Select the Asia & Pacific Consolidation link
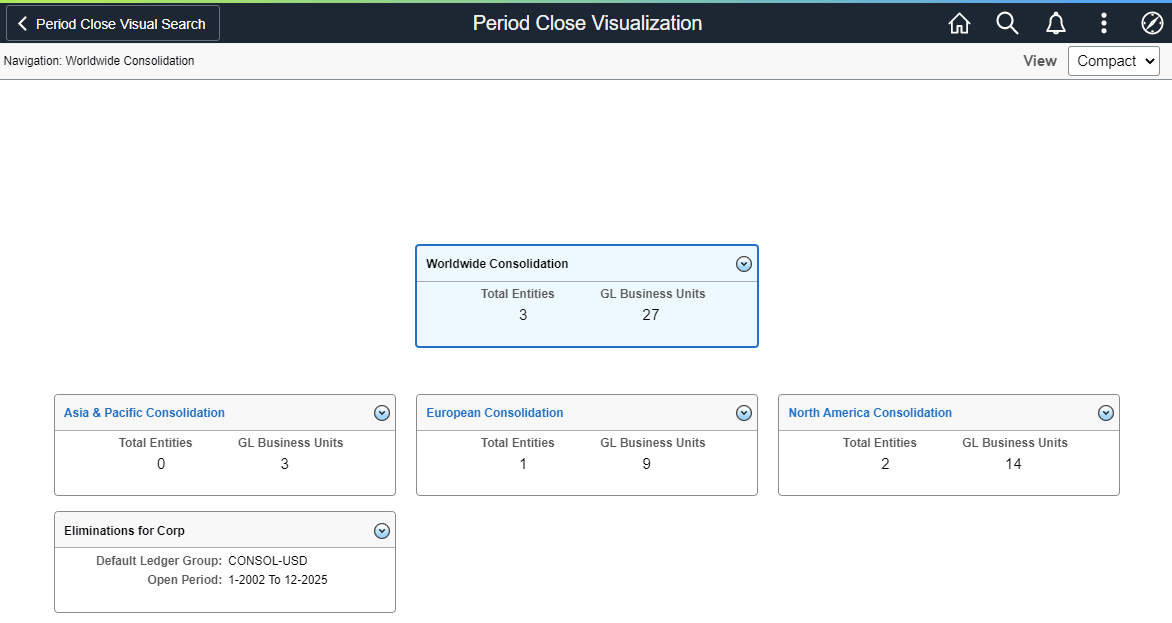 coord(143,412)
